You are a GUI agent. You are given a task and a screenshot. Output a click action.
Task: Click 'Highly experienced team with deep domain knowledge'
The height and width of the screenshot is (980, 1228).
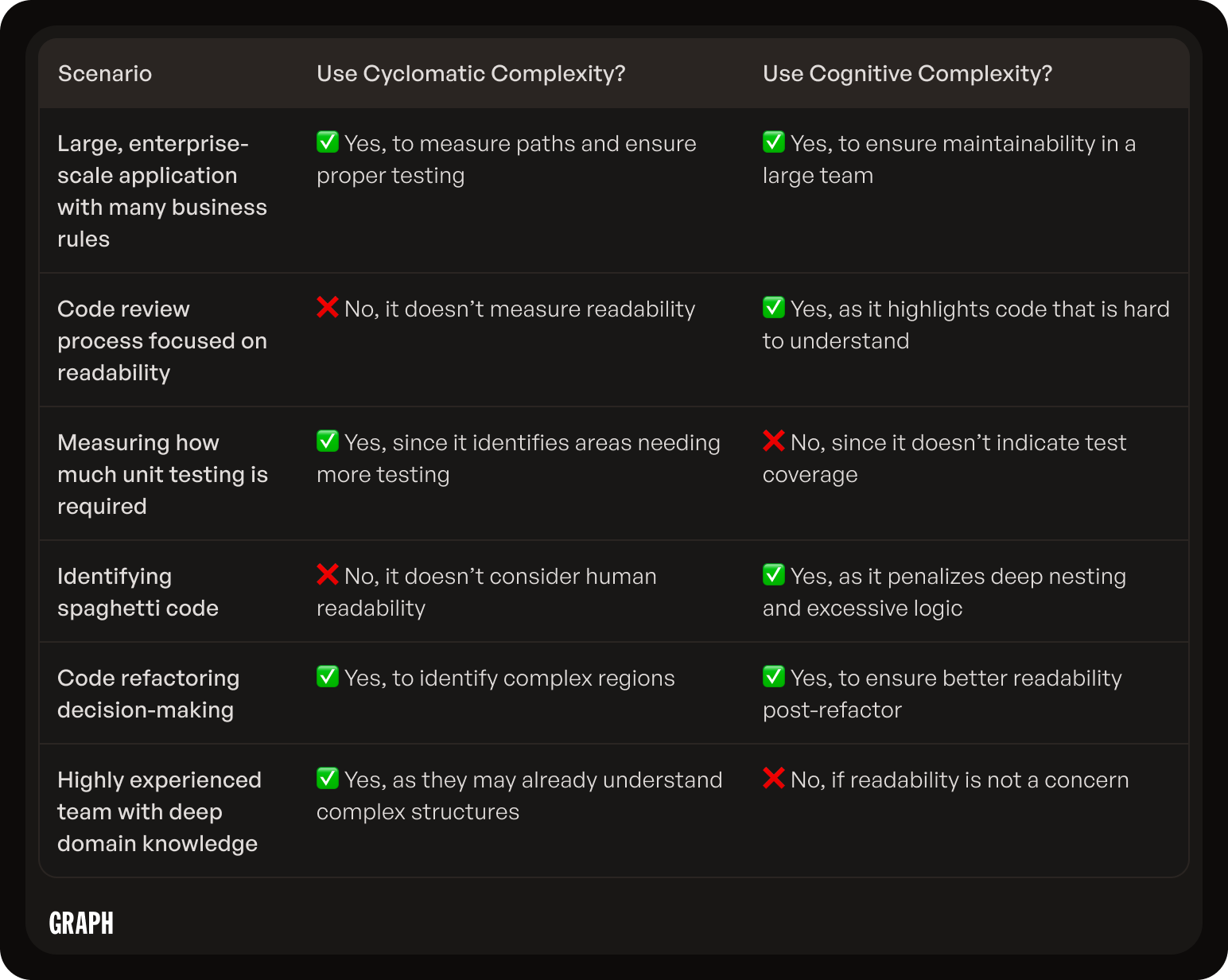tap(159, 811)
